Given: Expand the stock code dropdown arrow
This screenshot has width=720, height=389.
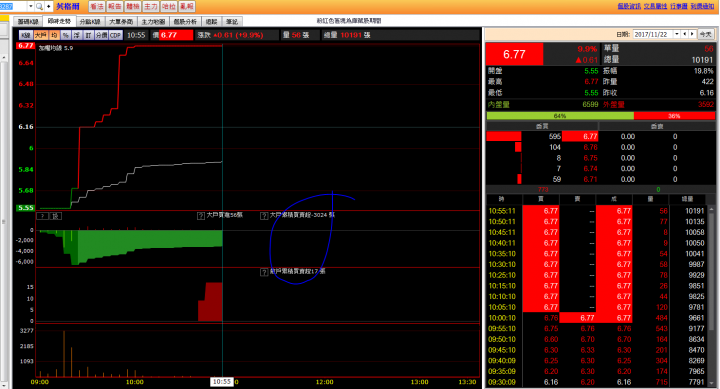Looking at the screenshot, I should pos(31,6).
